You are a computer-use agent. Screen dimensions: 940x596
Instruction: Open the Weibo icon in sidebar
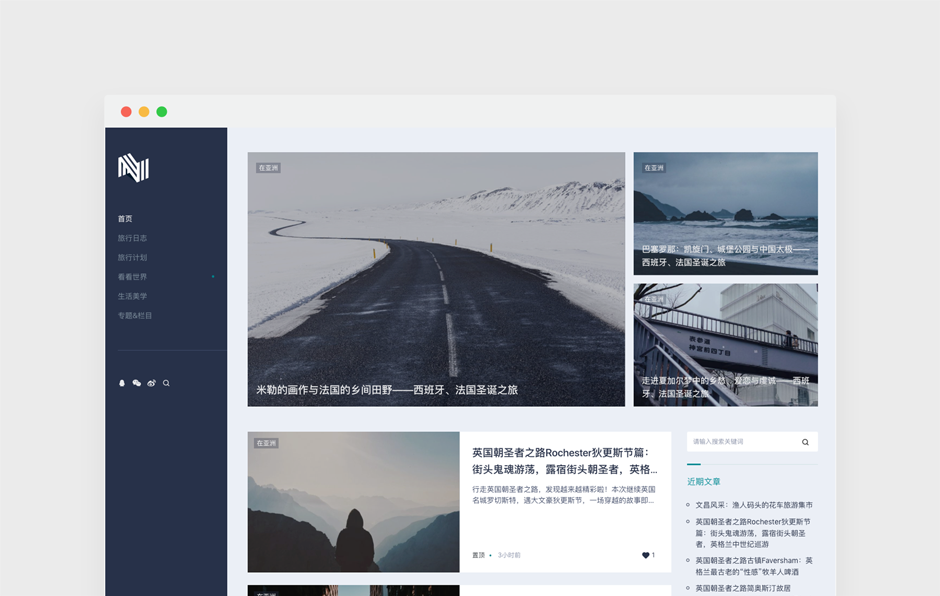click(151, 383)
